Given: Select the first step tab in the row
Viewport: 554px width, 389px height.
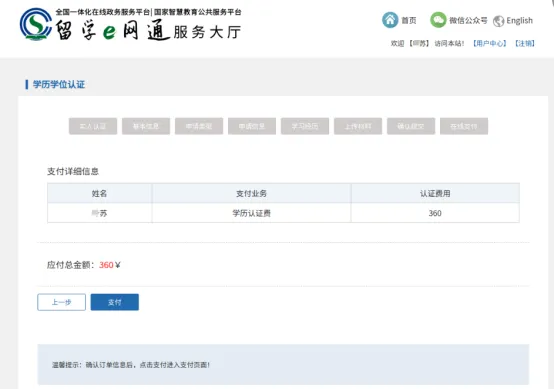Looking at the screenshot, I should [x=93, y=126].
